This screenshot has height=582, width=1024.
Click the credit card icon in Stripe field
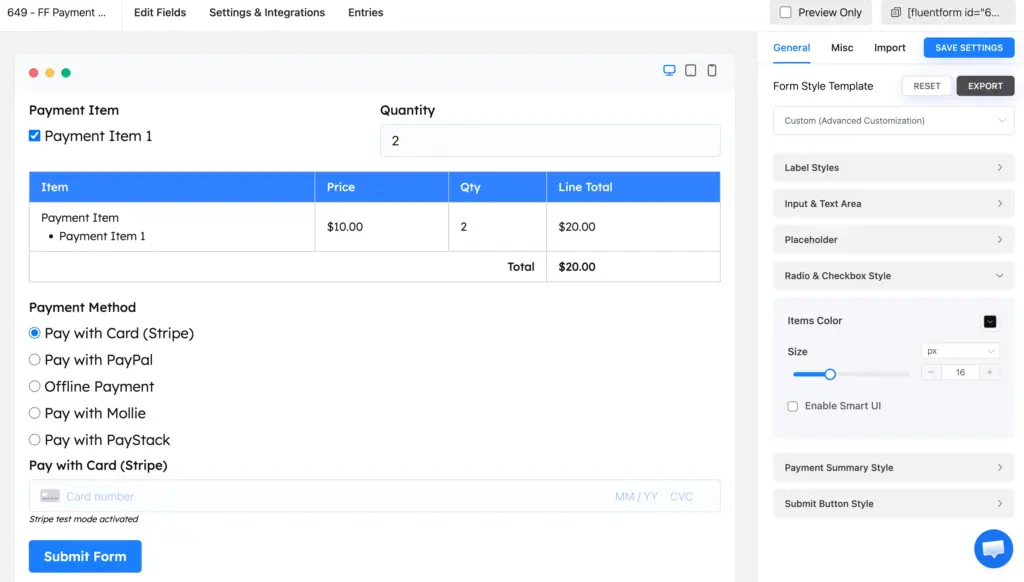pos(50,496)
